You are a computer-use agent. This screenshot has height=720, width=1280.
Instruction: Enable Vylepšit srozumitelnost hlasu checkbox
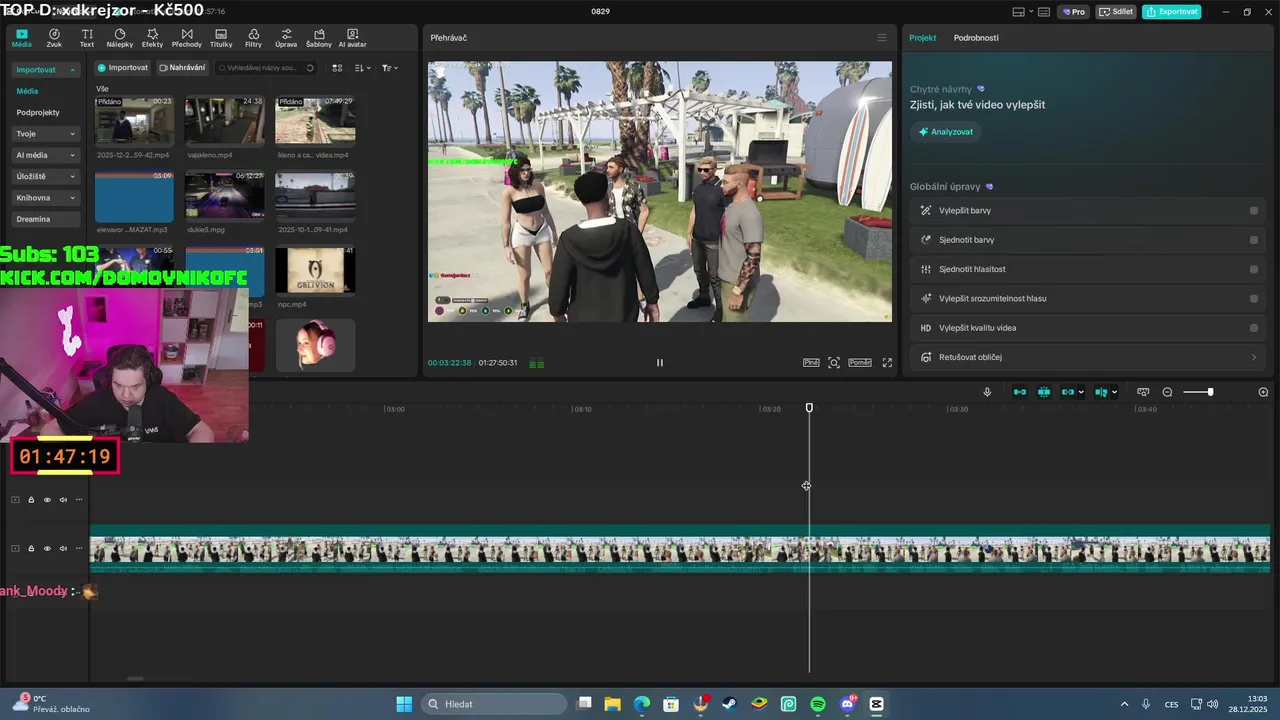[x=1254, y=298]
